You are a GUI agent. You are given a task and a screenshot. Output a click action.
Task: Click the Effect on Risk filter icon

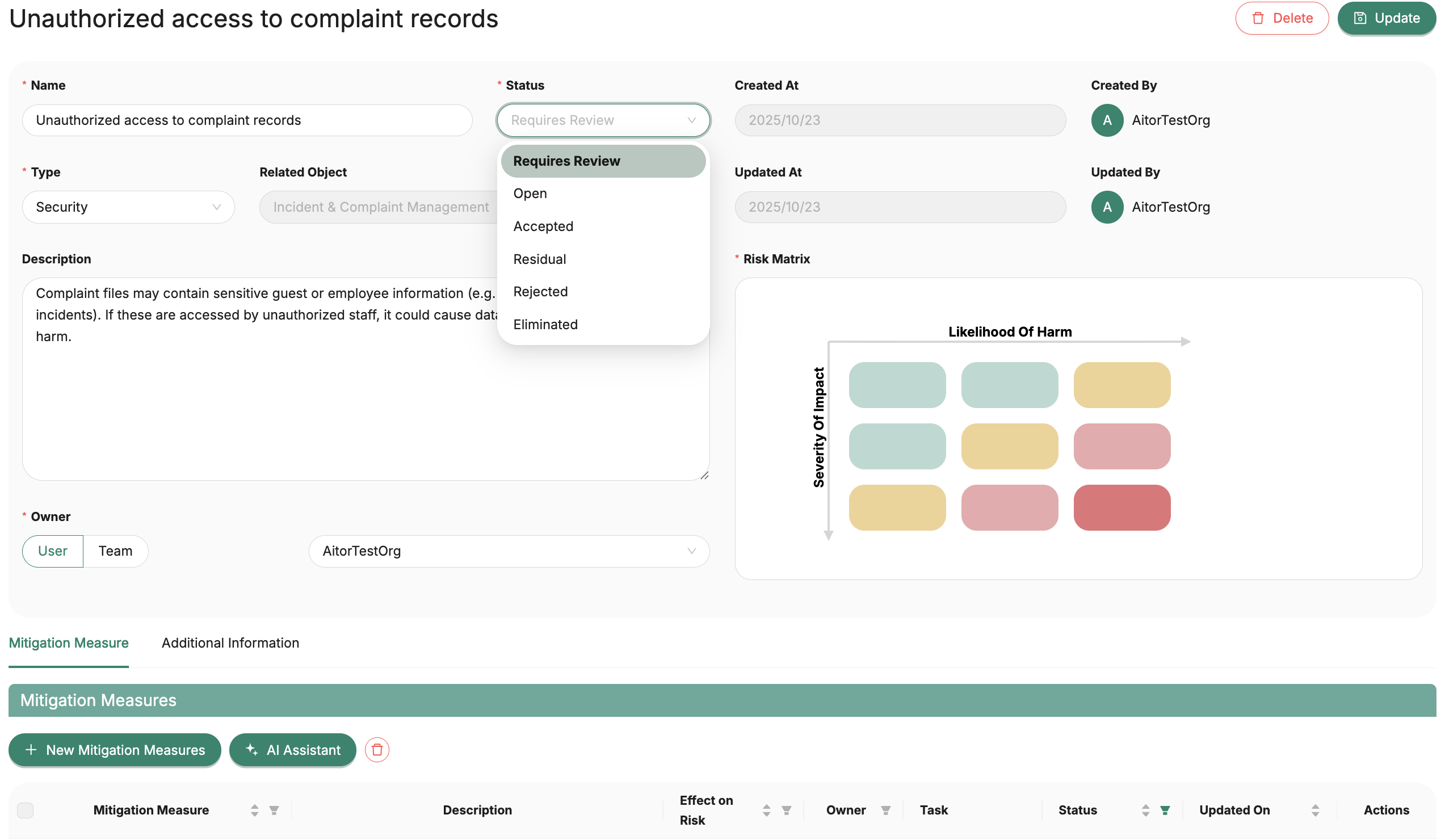tap(787, 810)
